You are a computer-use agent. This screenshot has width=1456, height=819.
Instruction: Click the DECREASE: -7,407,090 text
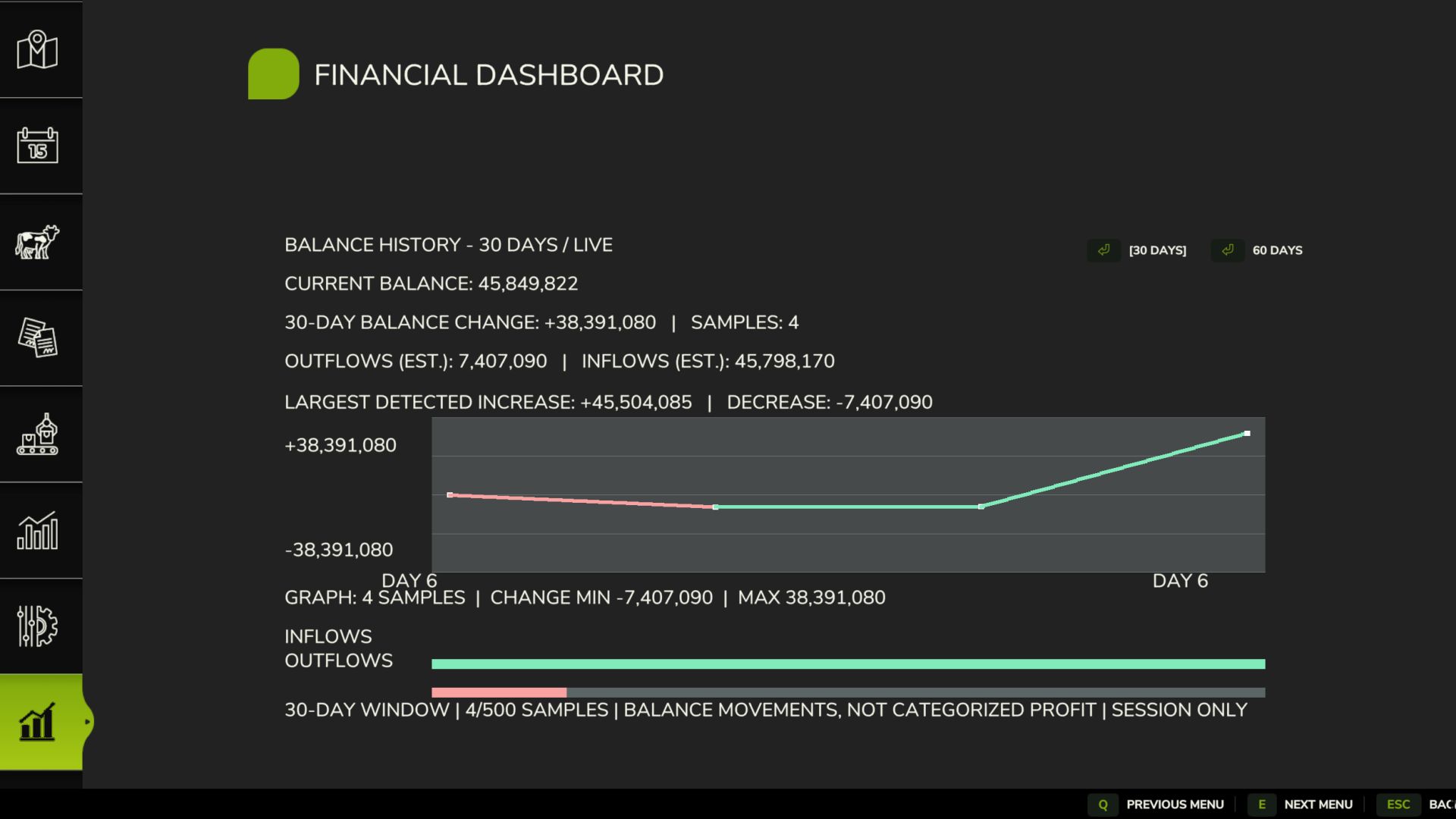[x=830, y=402]
